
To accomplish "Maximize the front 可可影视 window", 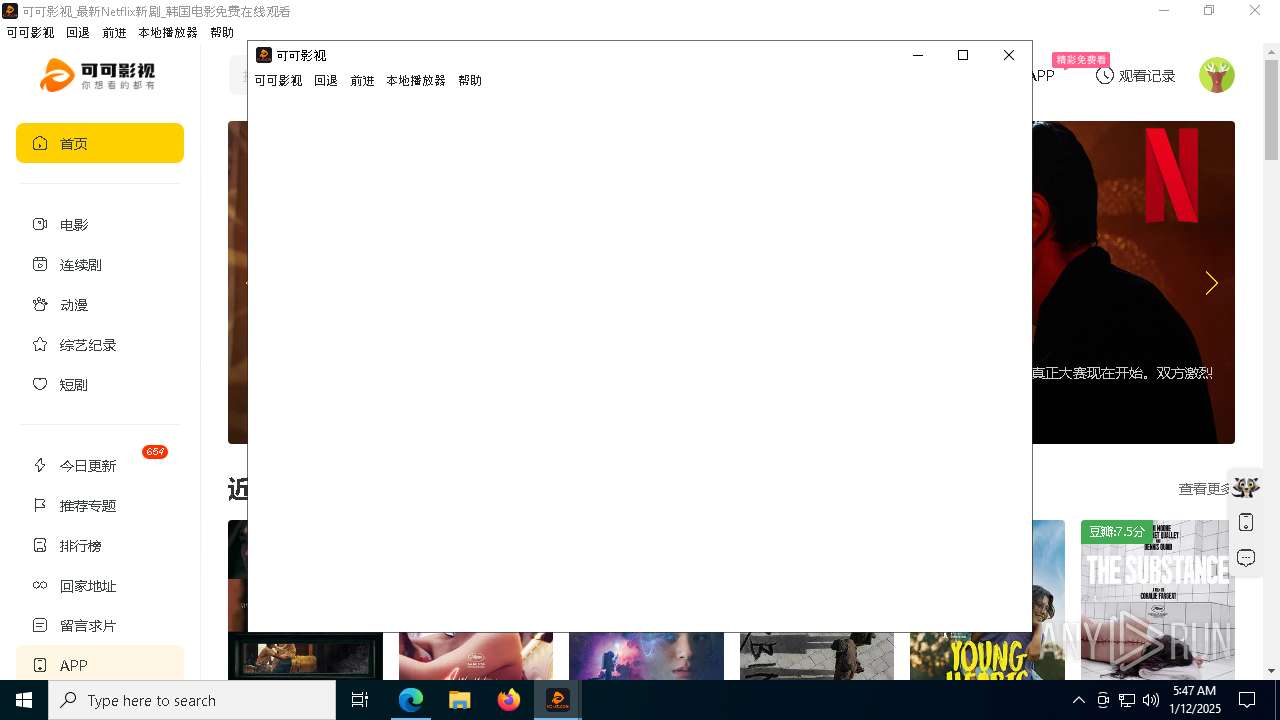I will [x=963, y=55].
